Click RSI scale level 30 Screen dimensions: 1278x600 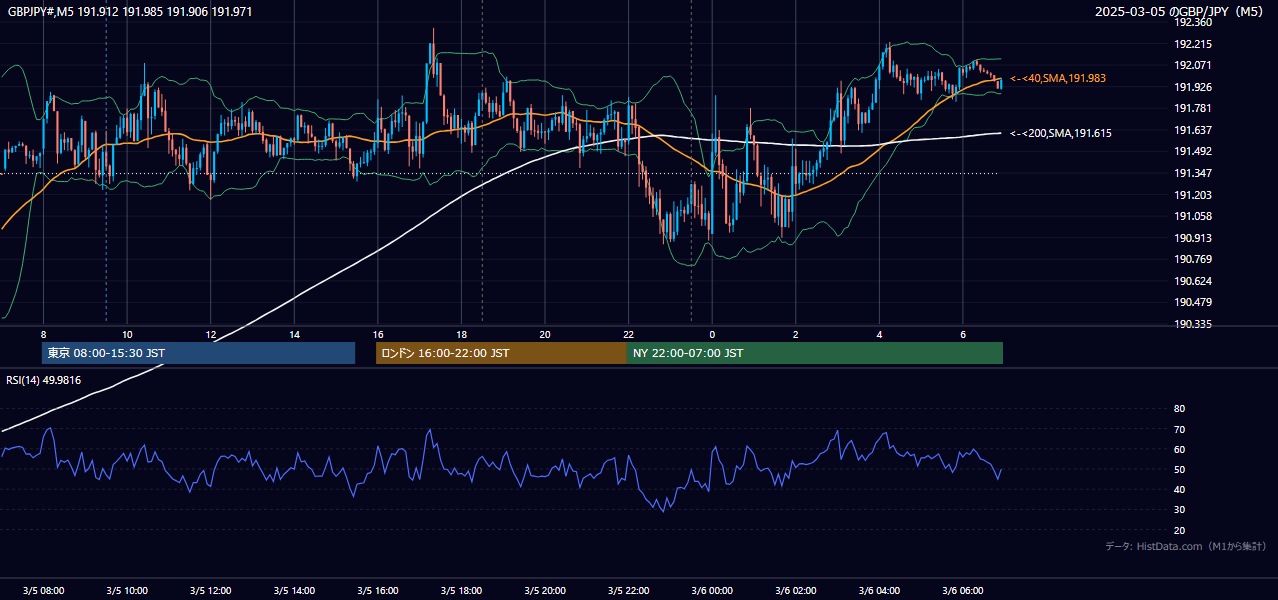pyautogui.click(x=1179, y=510)
